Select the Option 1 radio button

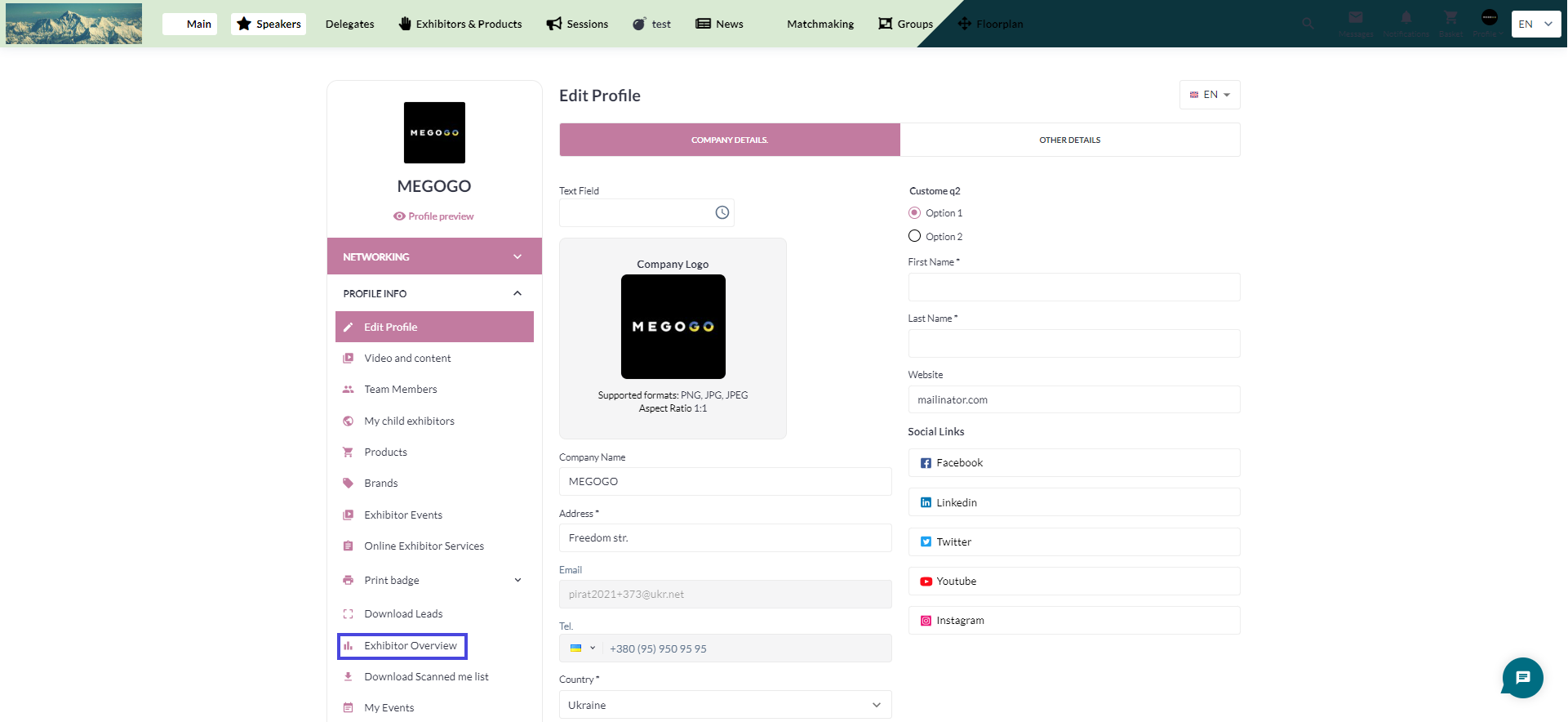[x=914, y=213]
